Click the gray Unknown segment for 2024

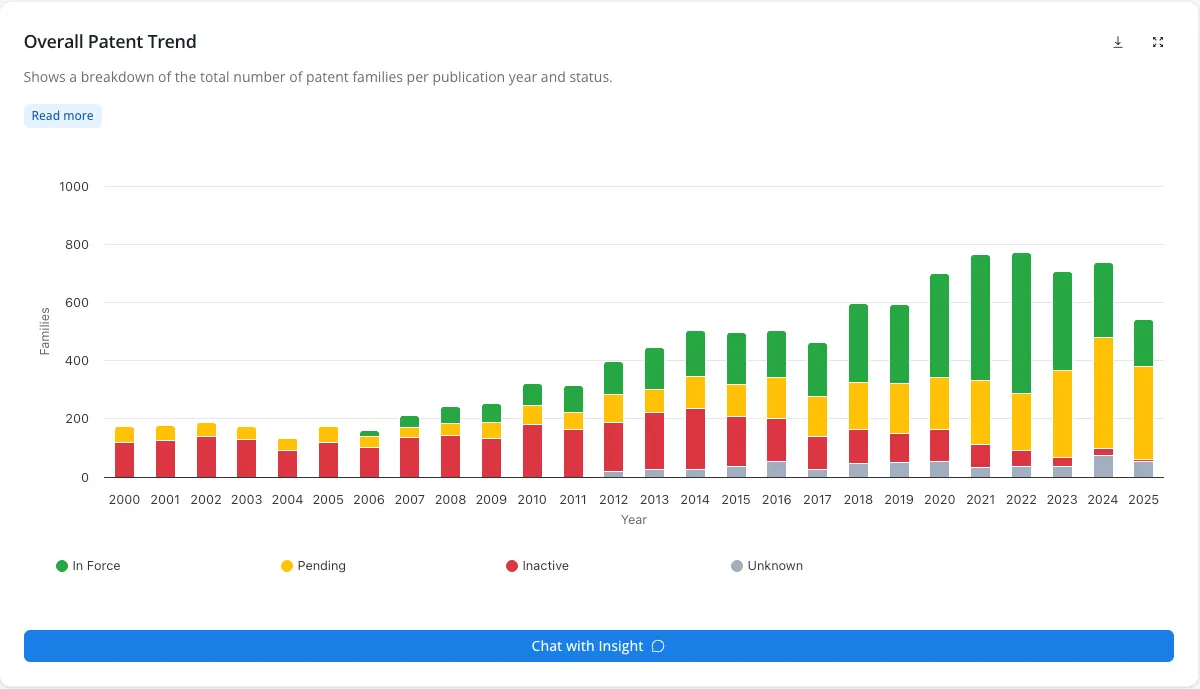tap(1103, 466)
